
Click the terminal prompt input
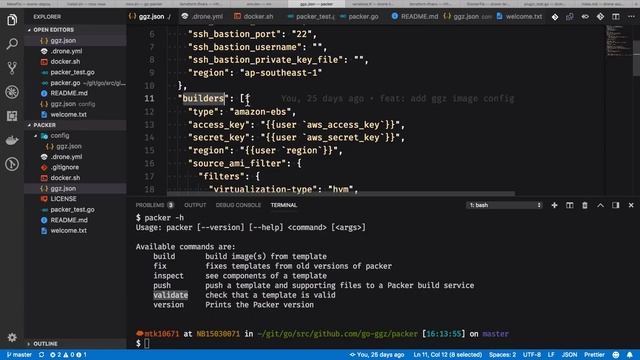147,344
